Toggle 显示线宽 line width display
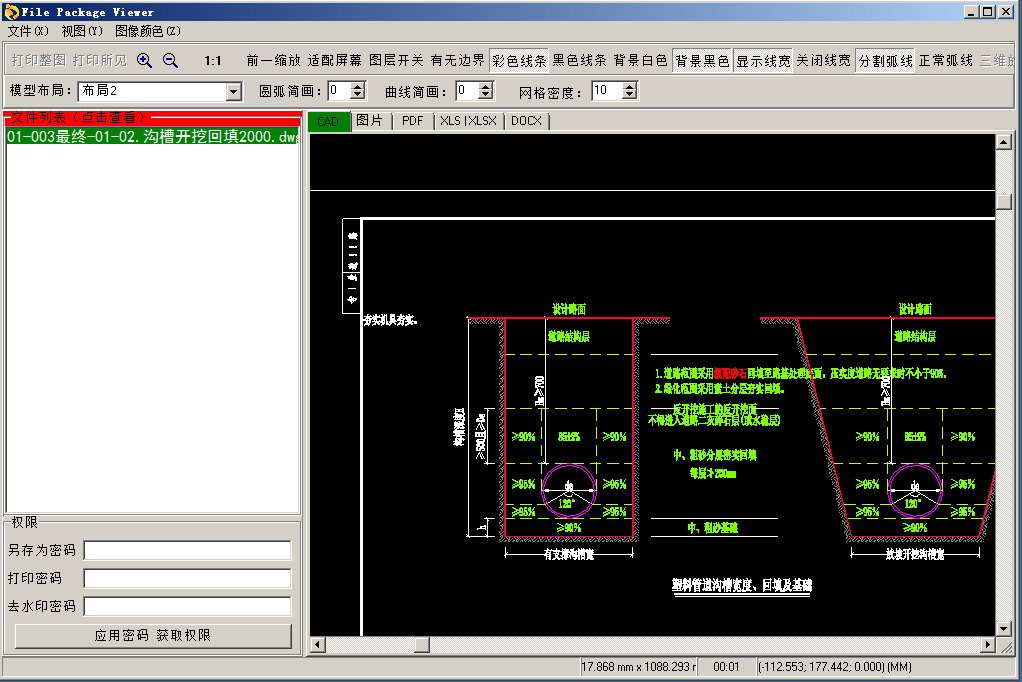This screenshot has height=682, width=1022. pyautogui.click(x=763, y=60)
